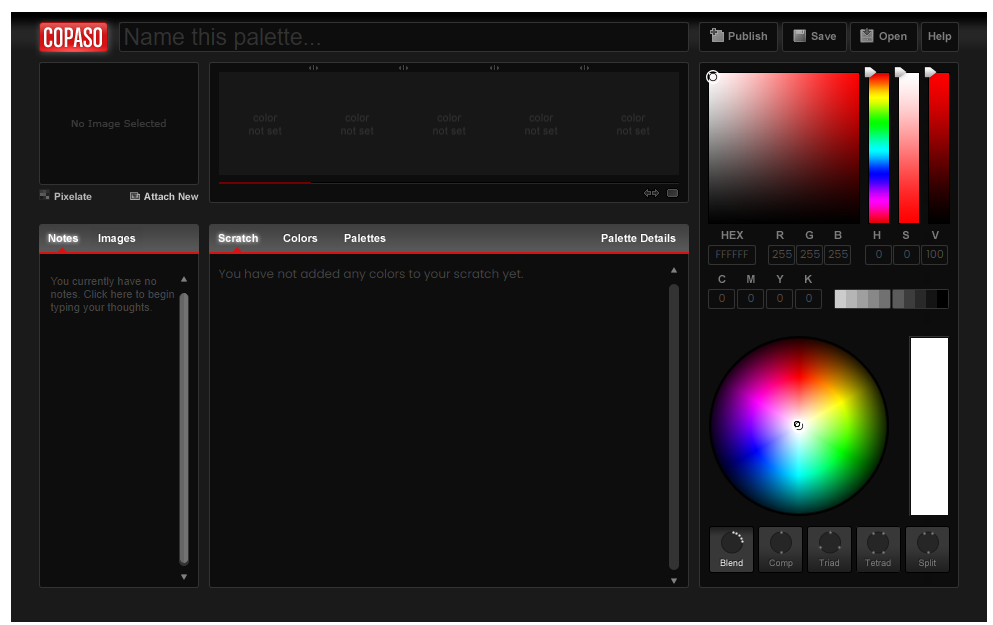The height and width of the screenshot is (625, 993).
Task: Click the C value field
Action: click(721, 298)
